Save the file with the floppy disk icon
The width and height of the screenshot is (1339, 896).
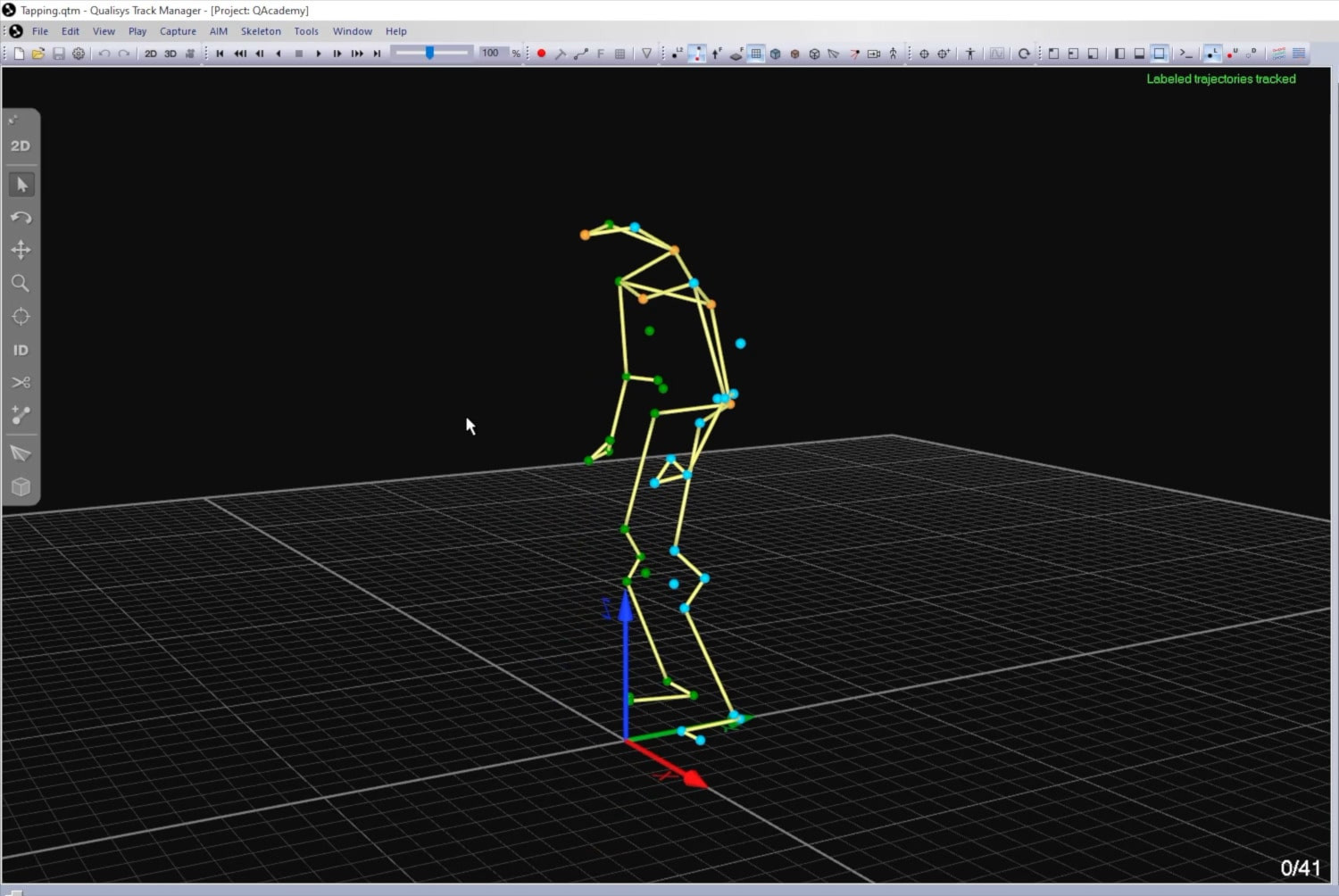[x=59, y=54]
